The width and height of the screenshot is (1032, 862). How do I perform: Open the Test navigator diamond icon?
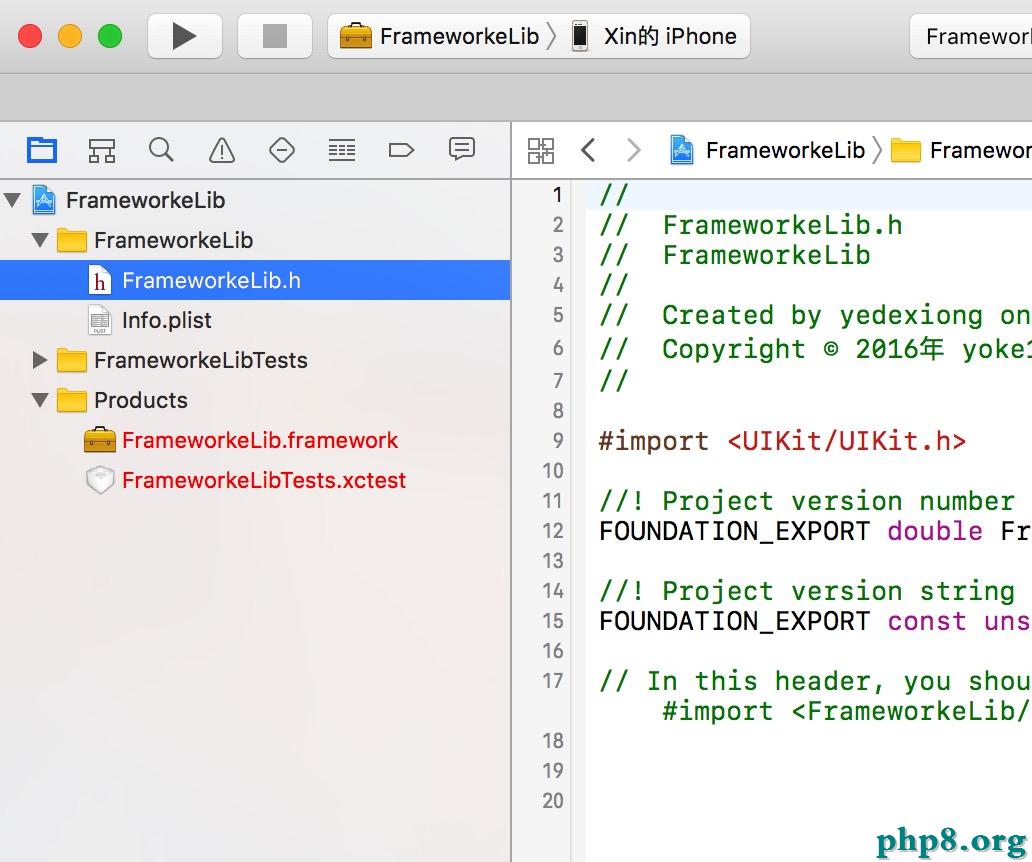pyautogui.click(x=282, y=150)
